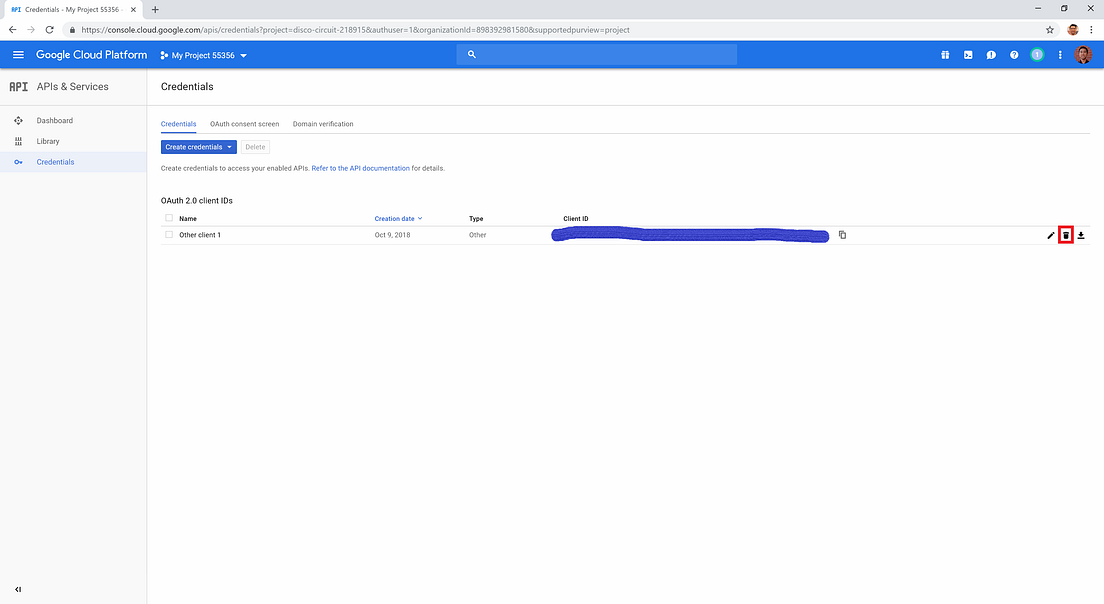Edit Other client 1 with pencil icon

pyautogui.click(x=1049, y=235)
